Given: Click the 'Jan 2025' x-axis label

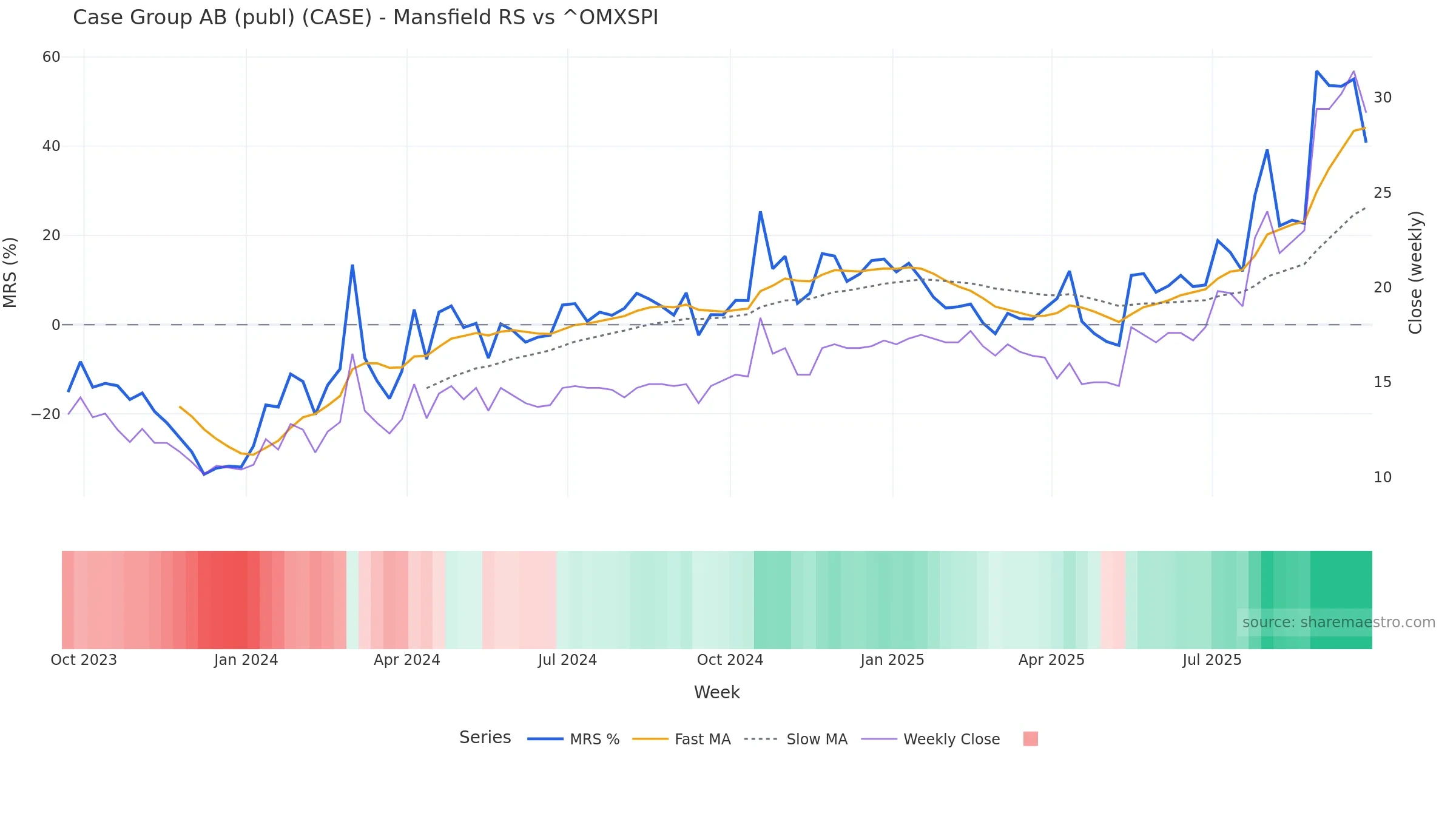Looking at the screenshot, I should (x=892, y=660).
